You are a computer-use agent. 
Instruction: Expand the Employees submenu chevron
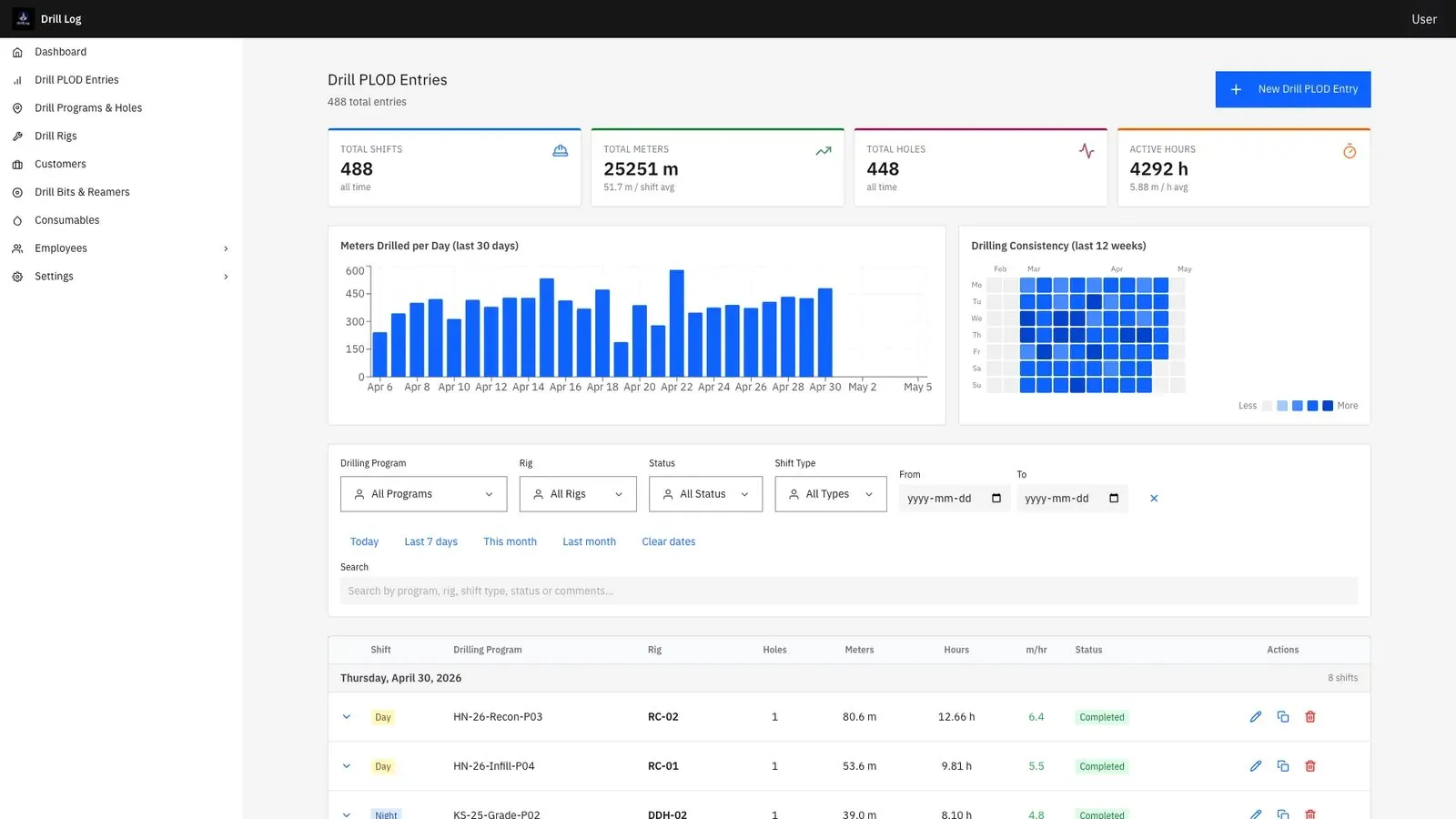[226, 248]
